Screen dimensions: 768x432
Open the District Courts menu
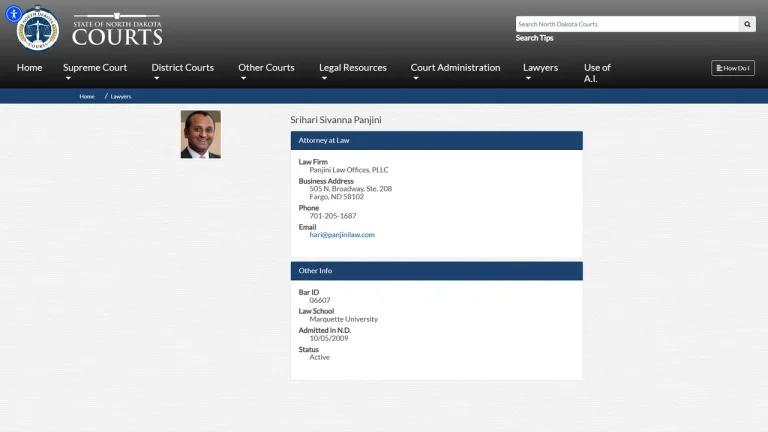coord(183,68)
